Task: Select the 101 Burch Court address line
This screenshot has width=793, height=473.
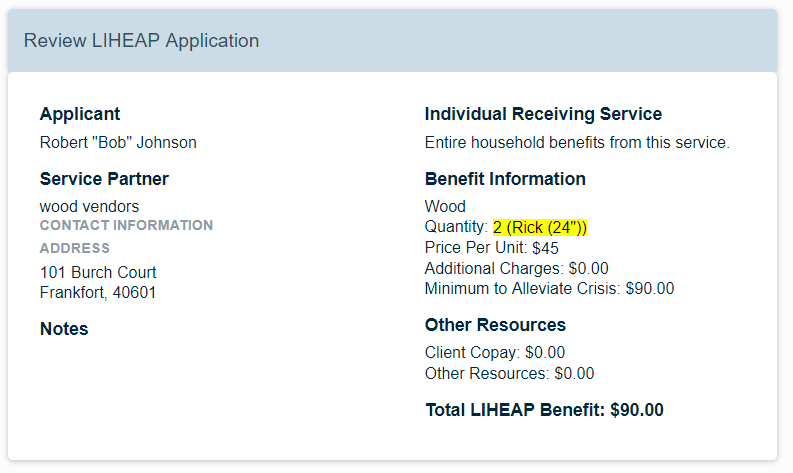Action: point(98,272)
